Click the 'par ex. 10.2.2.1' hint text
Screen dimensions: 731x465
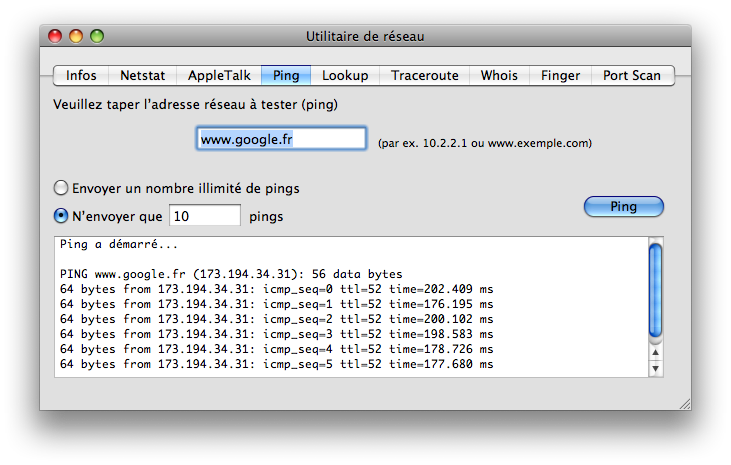coord(485,143)
